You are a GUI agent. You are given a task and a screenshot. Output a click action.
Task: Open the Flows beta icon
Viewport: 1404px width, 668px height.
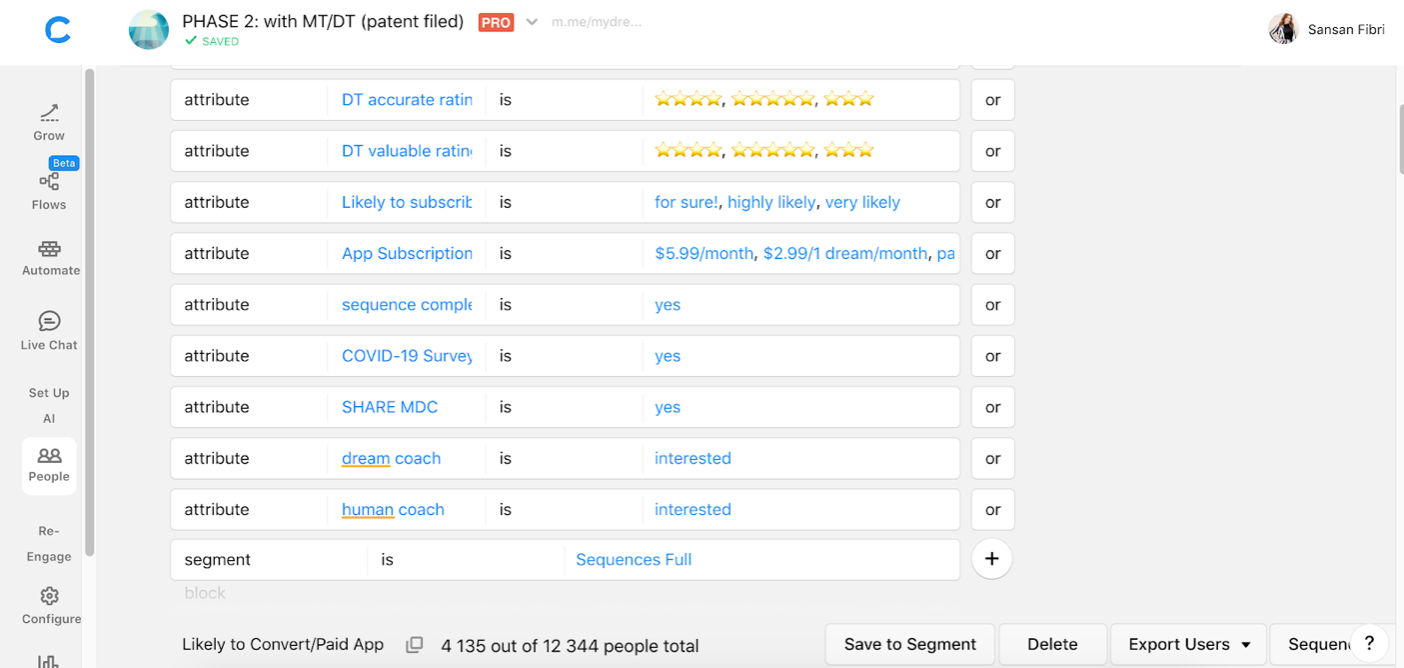[49, 182]
